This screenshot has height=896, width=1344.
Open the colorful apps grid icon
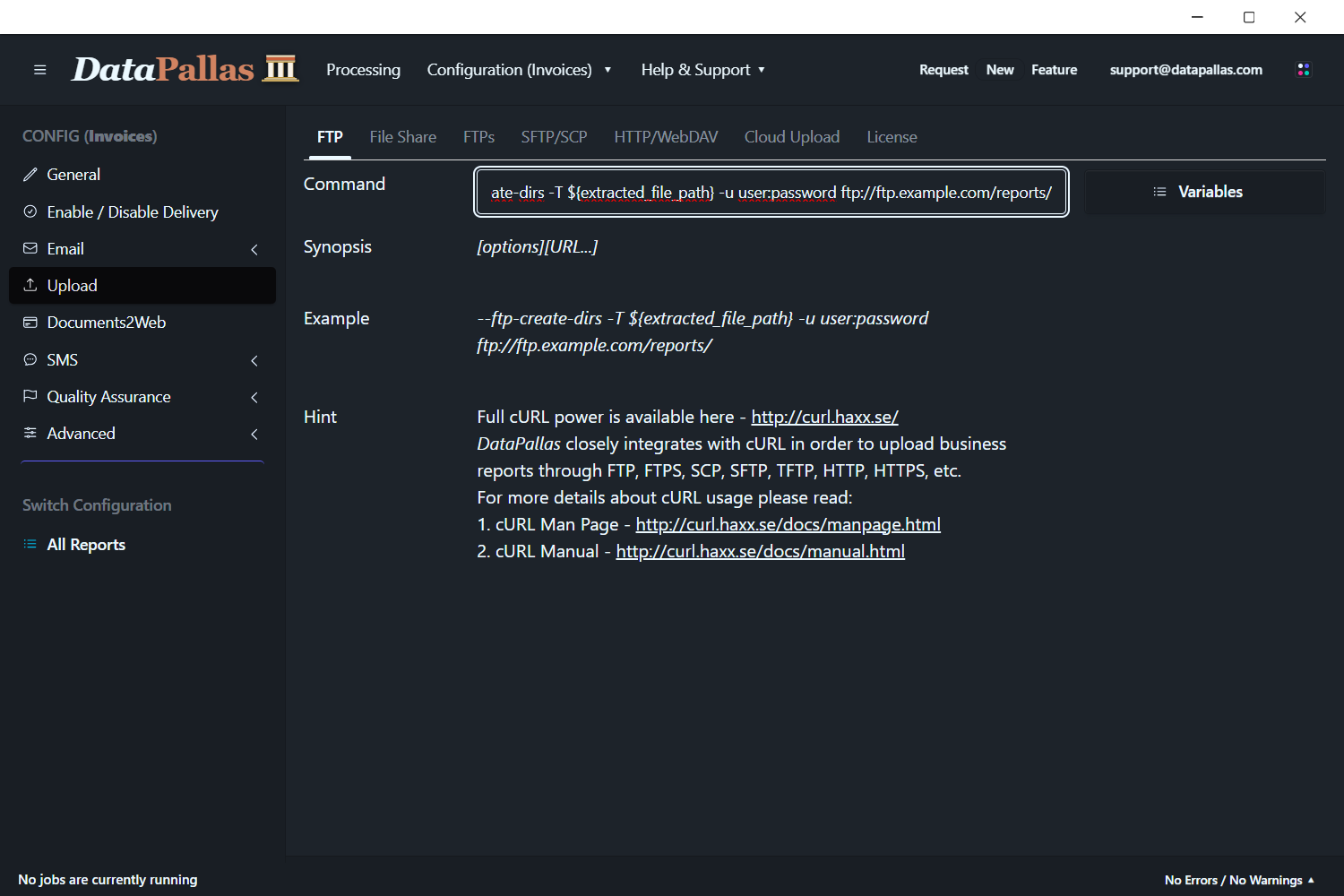pos(1304,70)
